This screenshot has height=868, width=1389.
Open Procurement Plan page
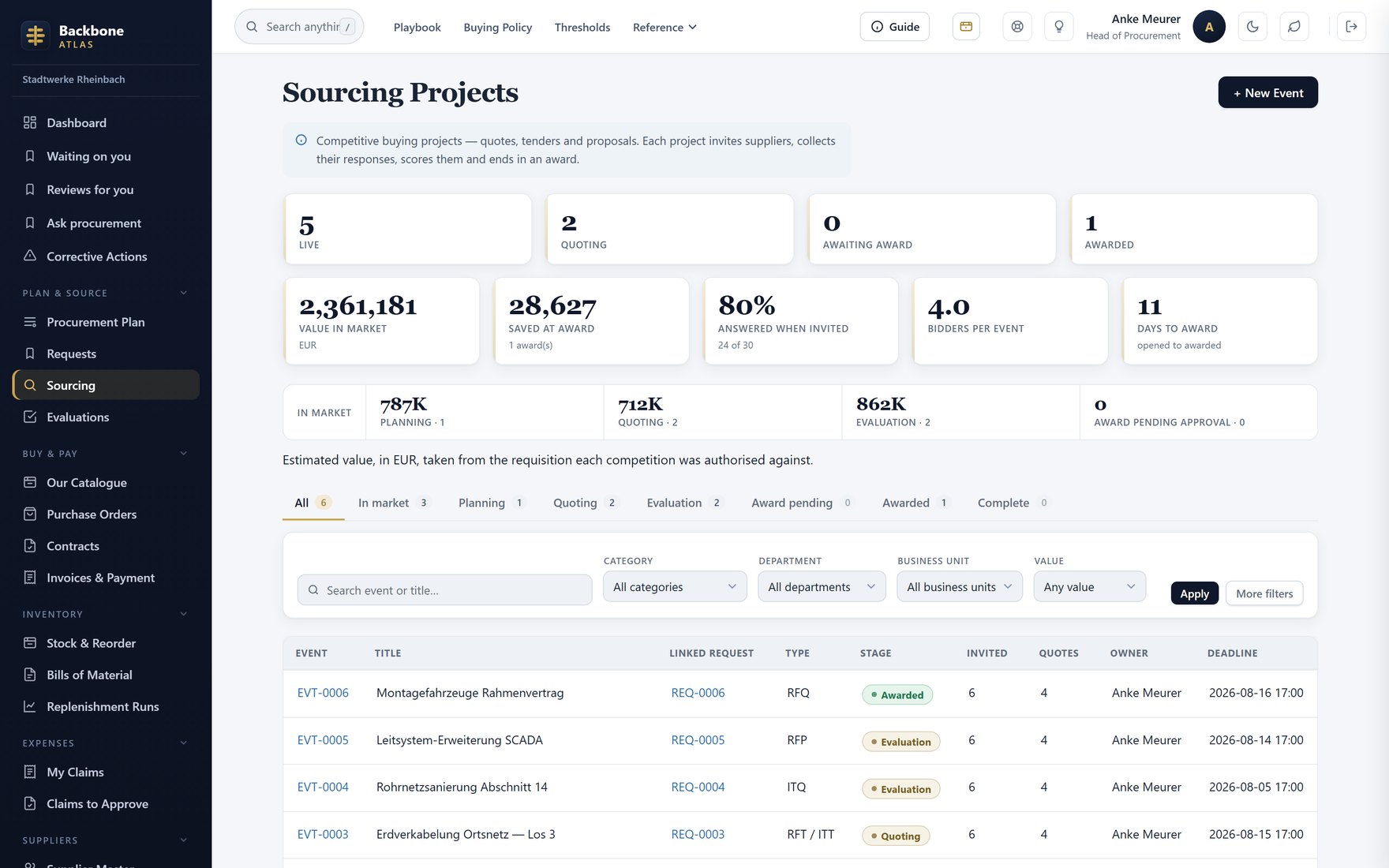coord(106,322)
